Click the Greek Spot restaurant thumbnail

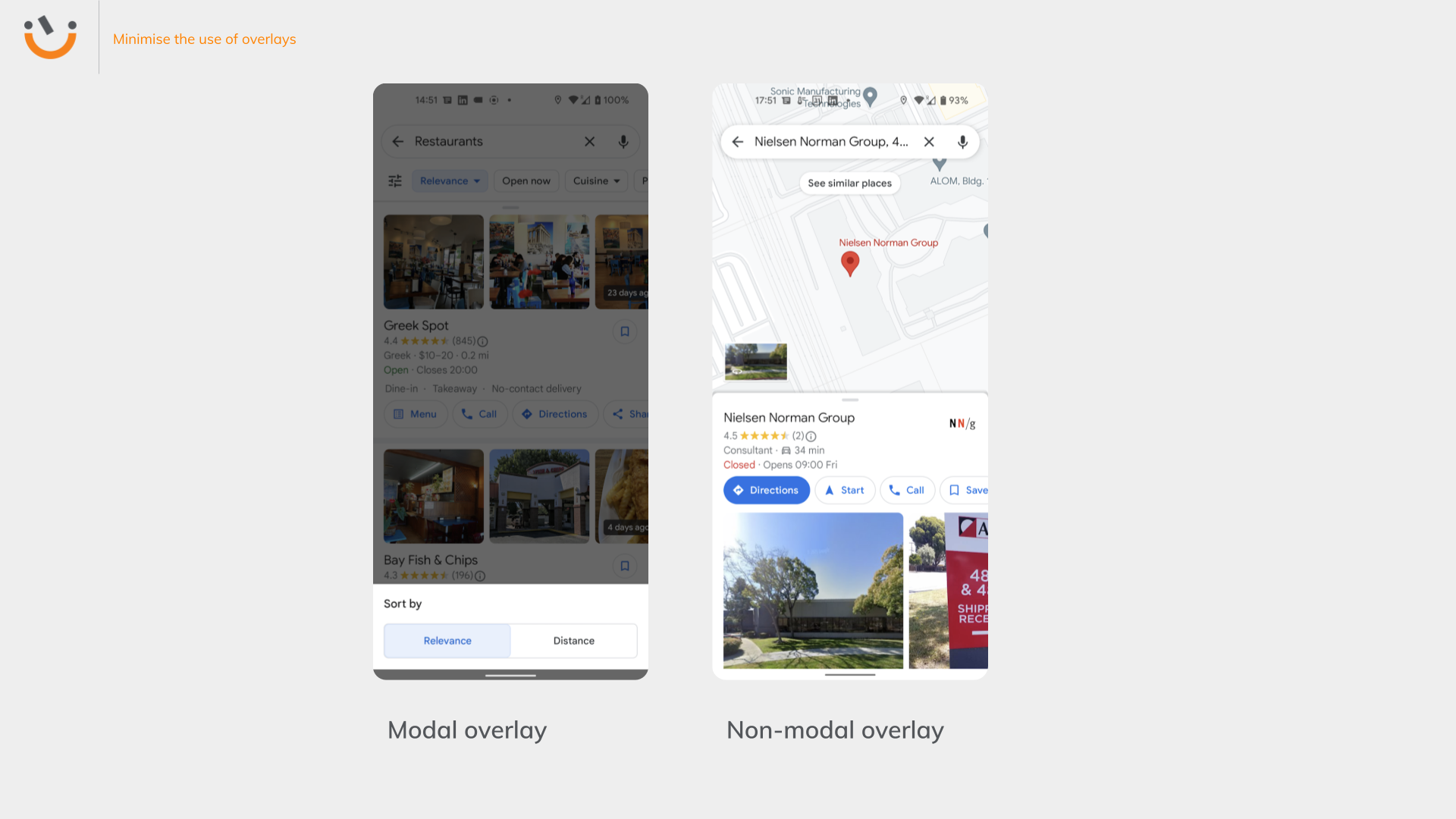[432, 260]
